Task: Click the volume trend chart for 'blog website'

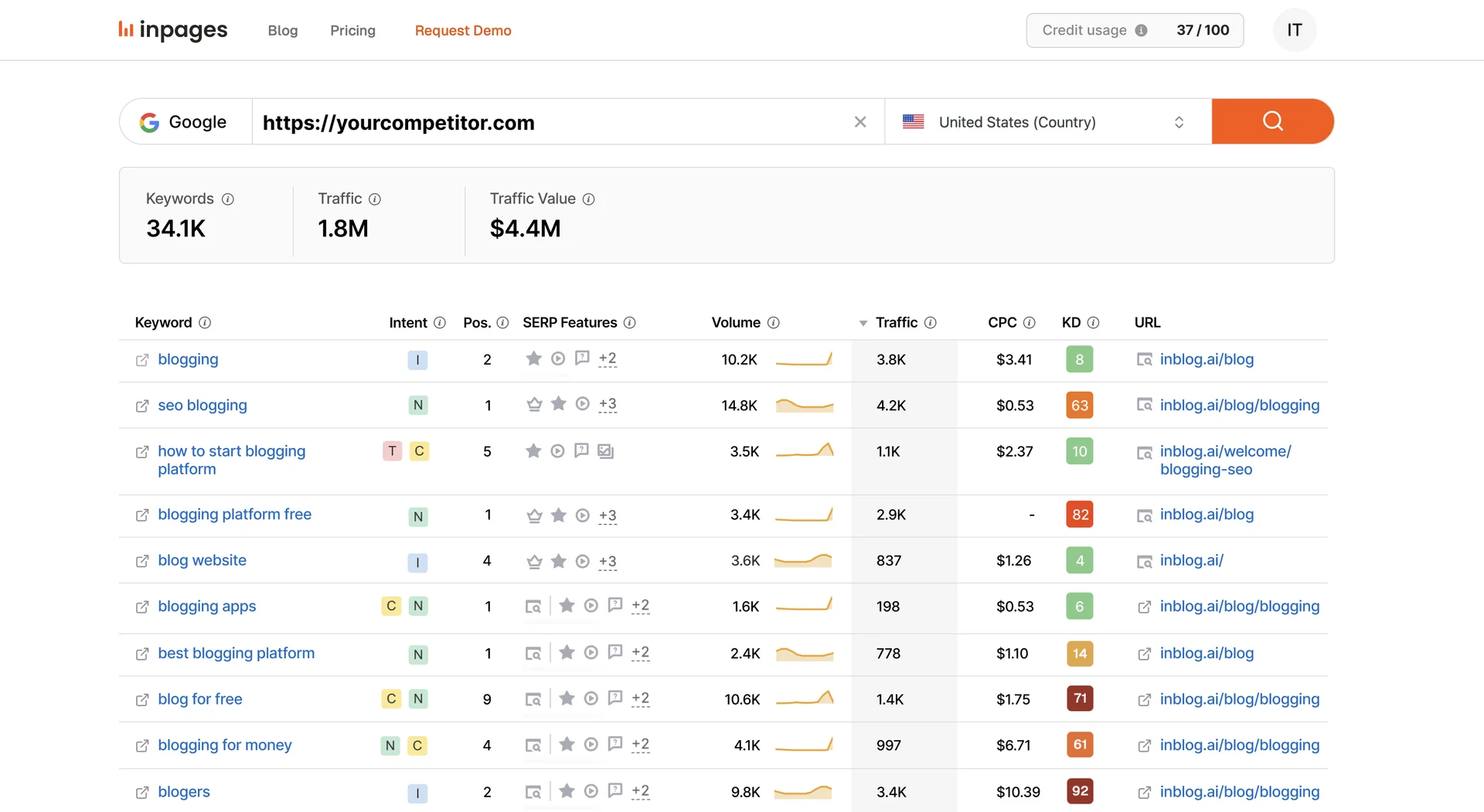Action: coord(803,561)
